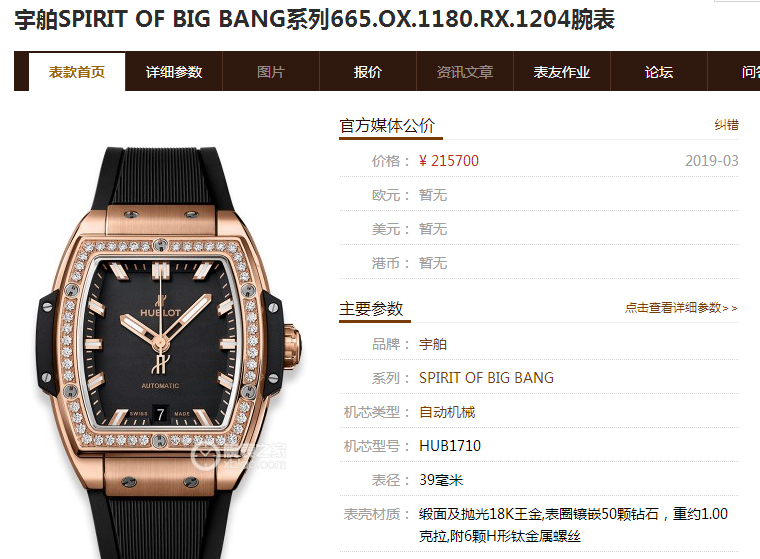Click the price ¥ 215700
This screenshot has width=760, height=559.
coord(449,160)
